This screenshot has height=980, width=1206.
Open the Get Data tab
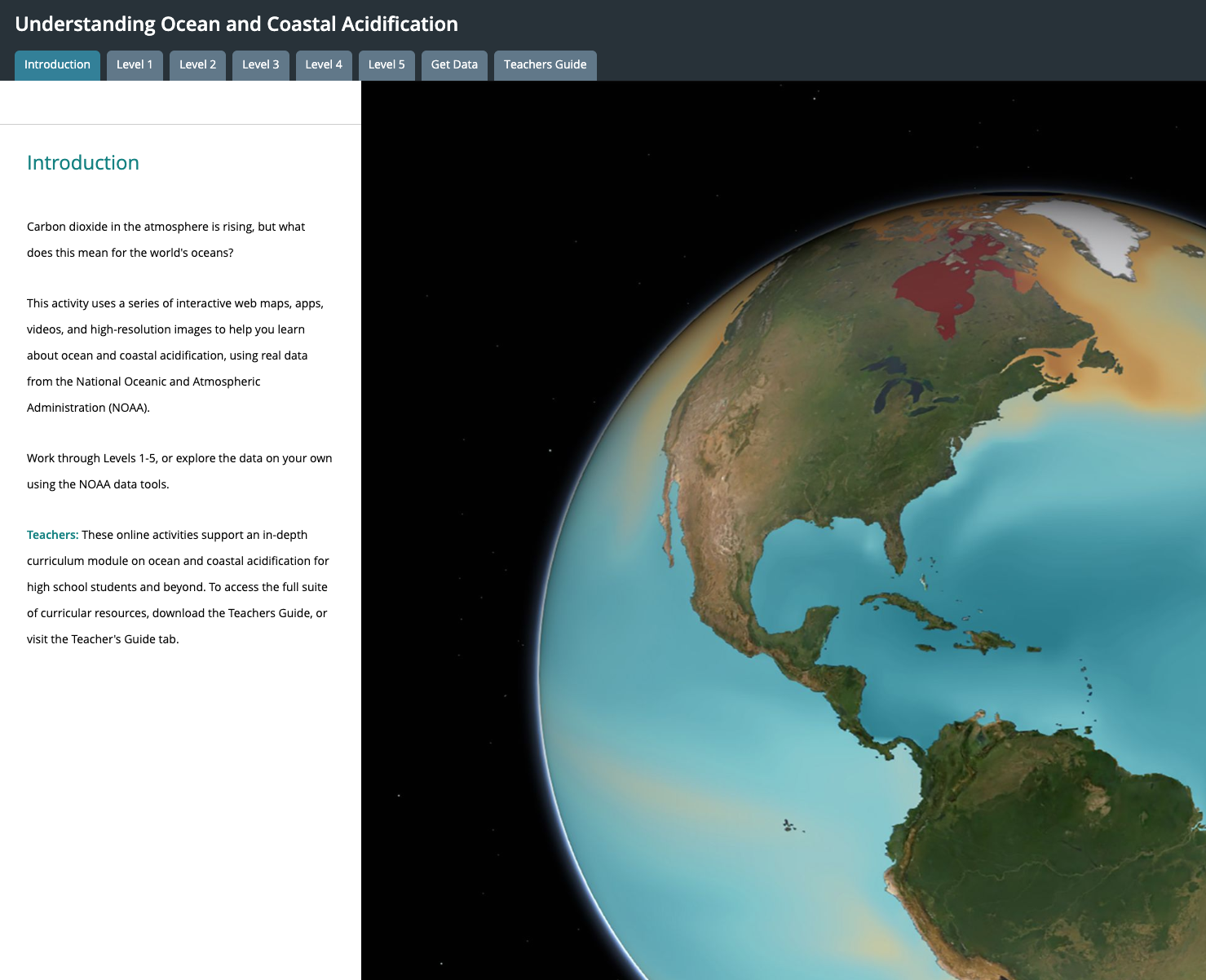pyautogui.click(x=454, y=64)
